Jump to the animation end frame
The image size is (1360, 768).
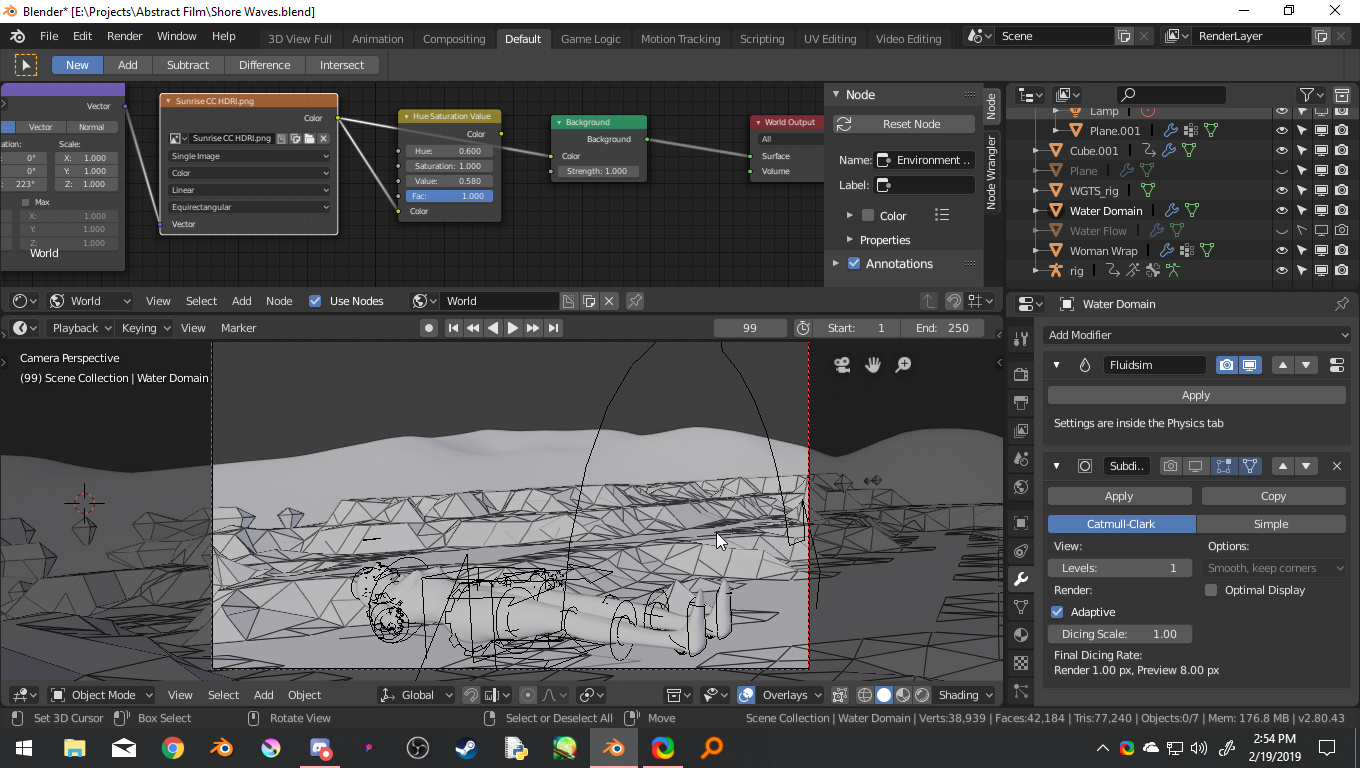553,328
